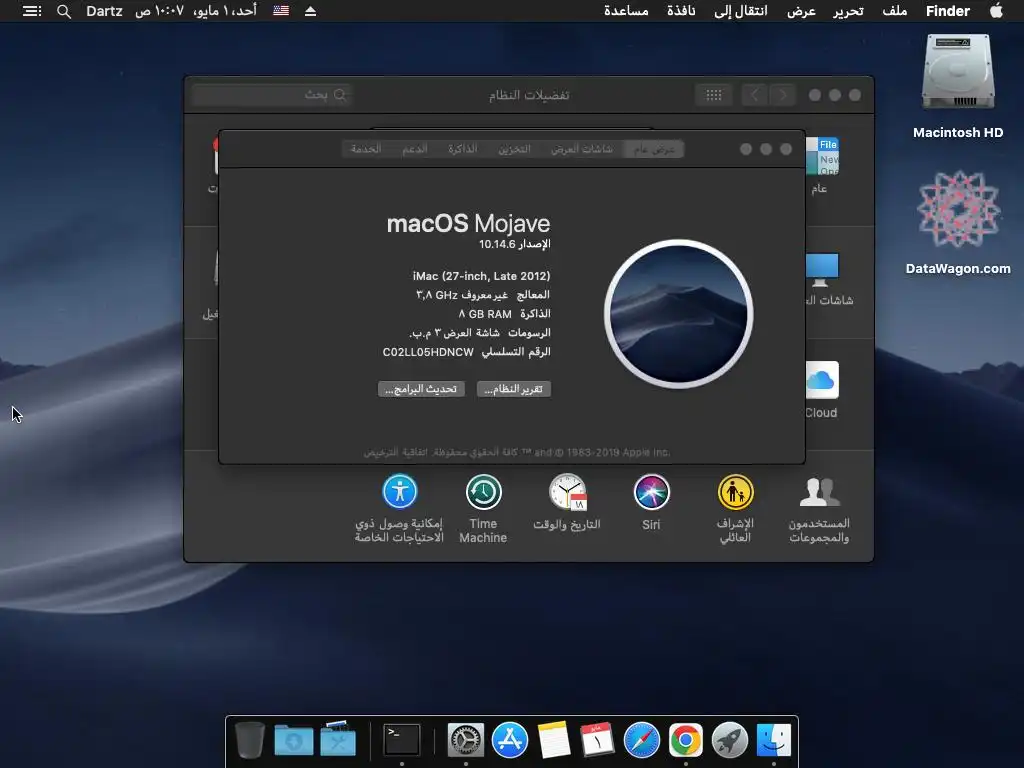Open the Finder menu
The image size is (1024, 768).
(948, 11)
